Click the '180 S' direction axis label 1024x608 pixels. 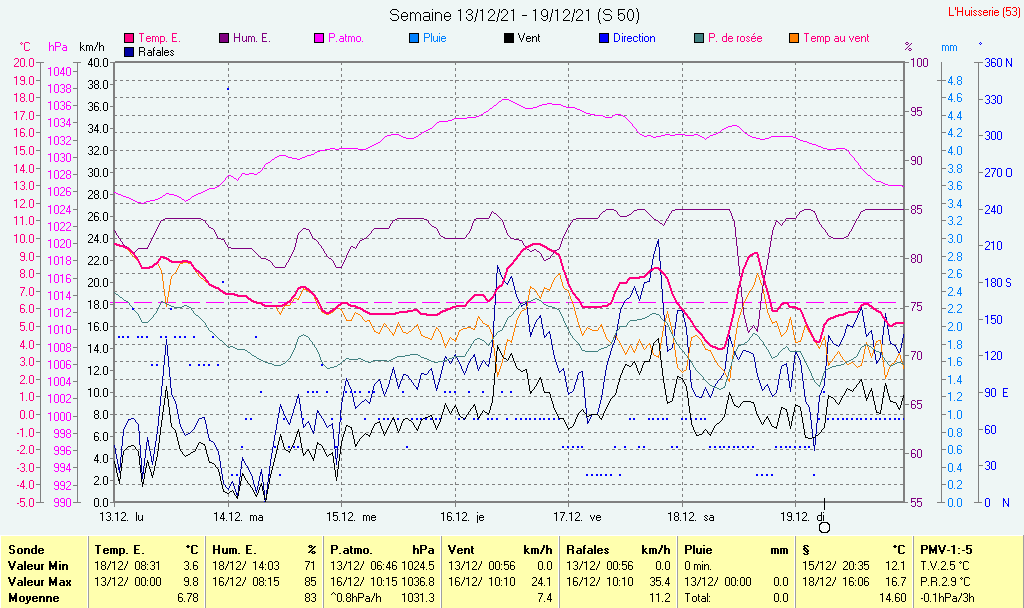998,283
